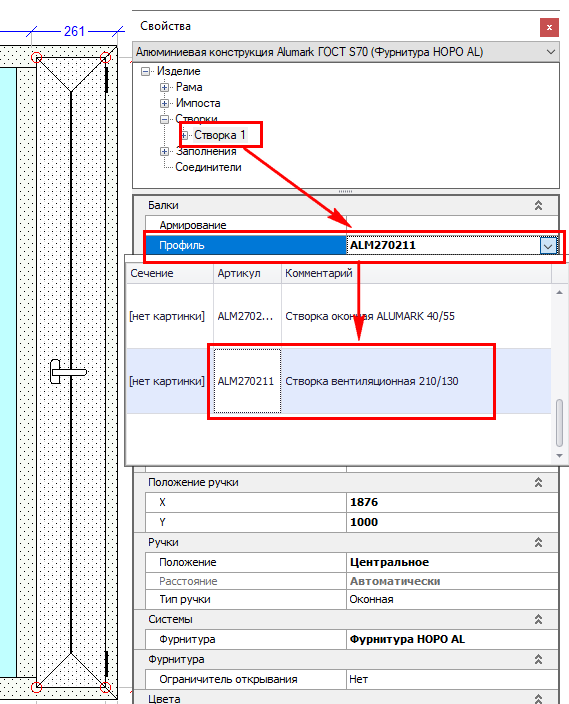The height and width of the screenshot is (704, 569).
Task: Click the 261 dimension label
Action: pyautogui.click(x=74, y=31)
